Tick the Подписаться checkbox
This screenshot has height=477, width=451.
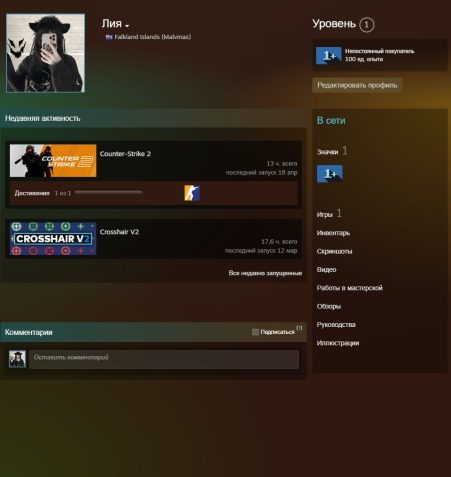click(255, 332)
